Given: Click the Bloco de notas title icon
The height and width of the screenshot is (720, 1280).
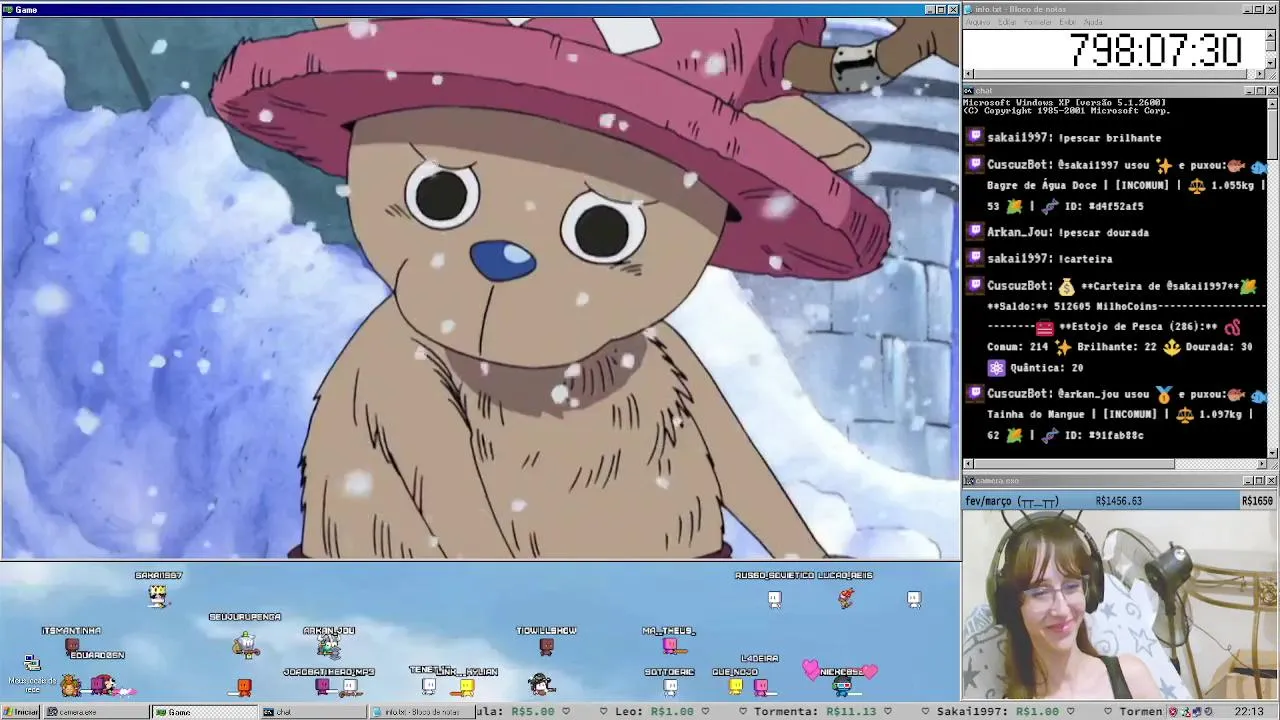Looking at the screenshot, I should click(969, 9).
